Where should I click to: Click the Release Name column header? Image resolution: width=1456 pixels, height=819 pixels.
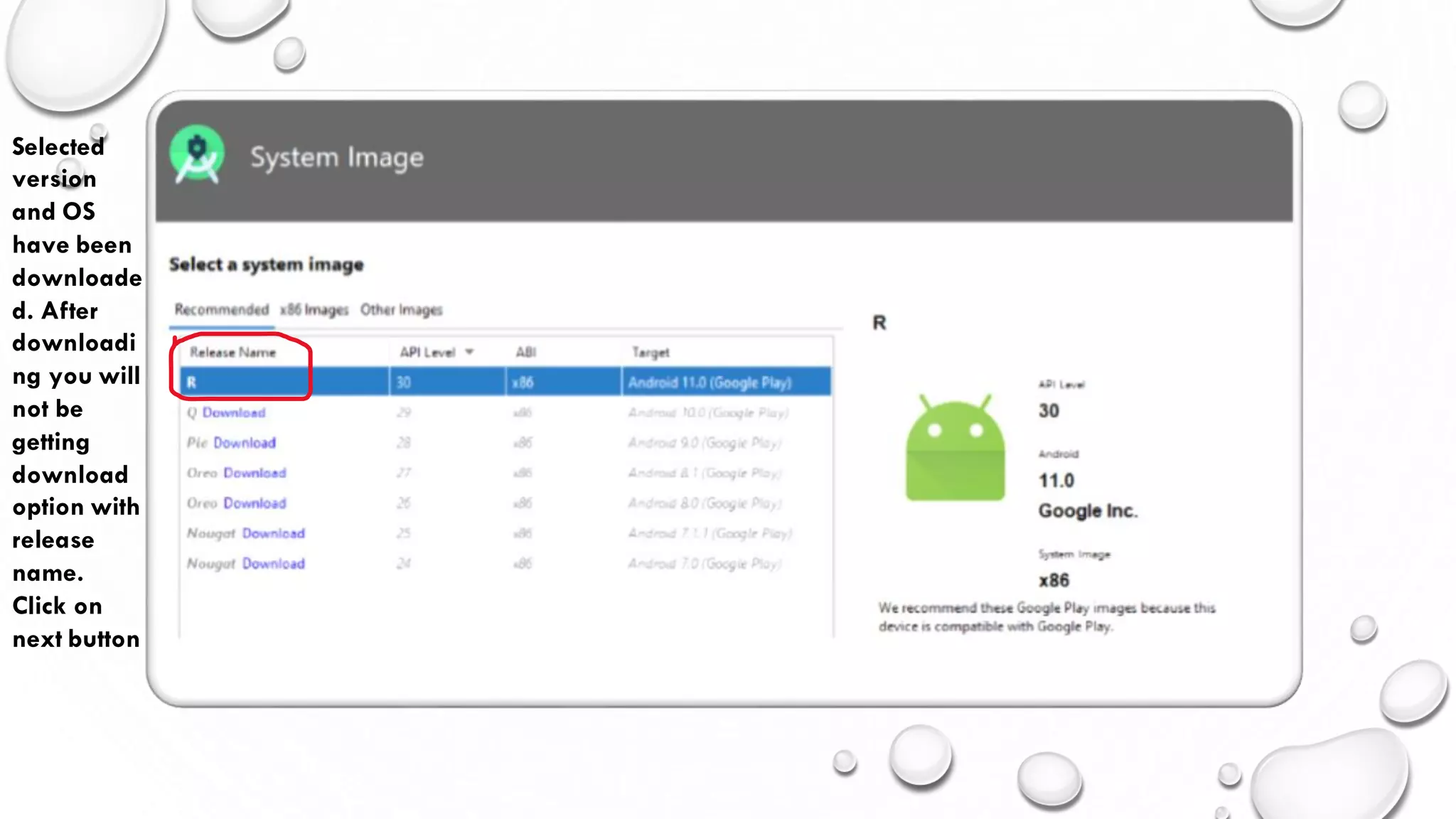point(232,353)
